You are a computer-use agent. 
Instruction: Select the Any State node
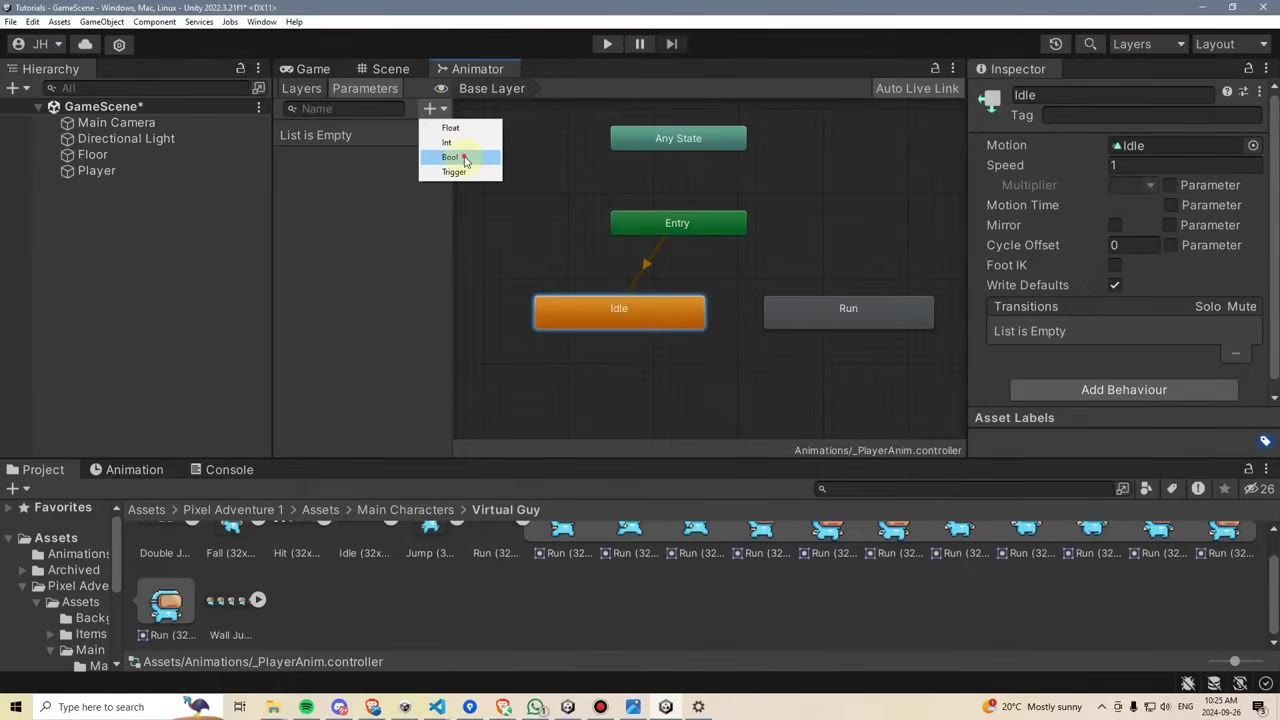point(678,138)
